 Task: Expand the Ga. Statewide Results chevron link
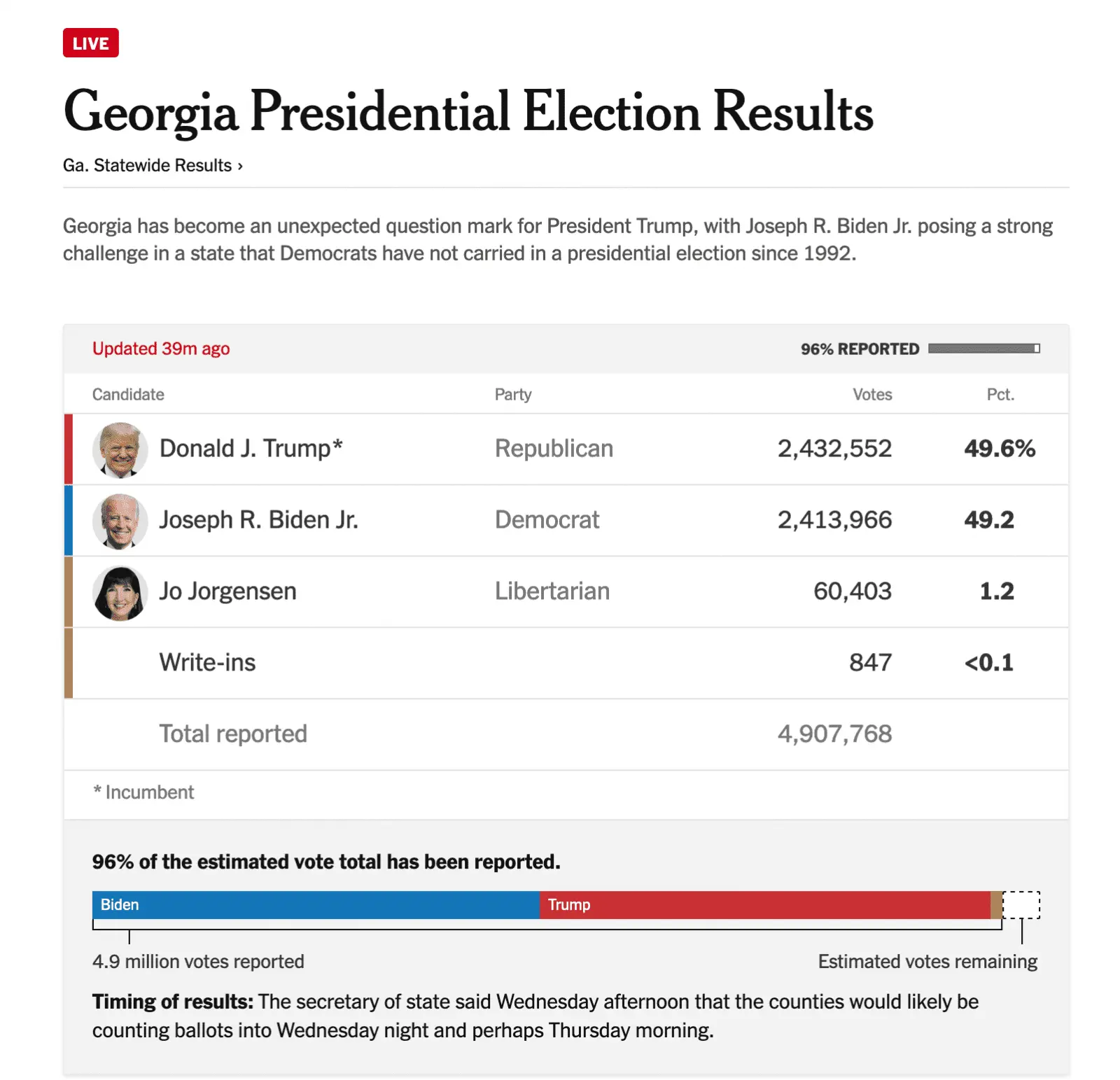(x=240, y=165)
